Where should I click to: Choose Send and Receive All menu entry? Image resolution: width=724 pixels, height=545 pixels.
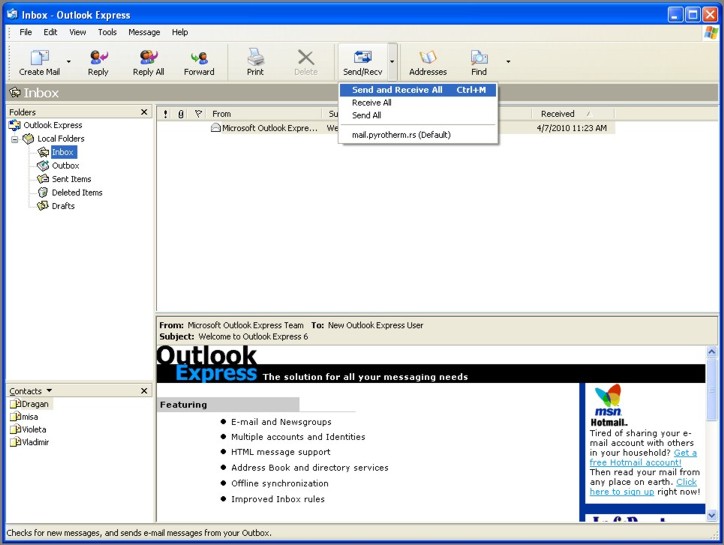tap(418, 90)
